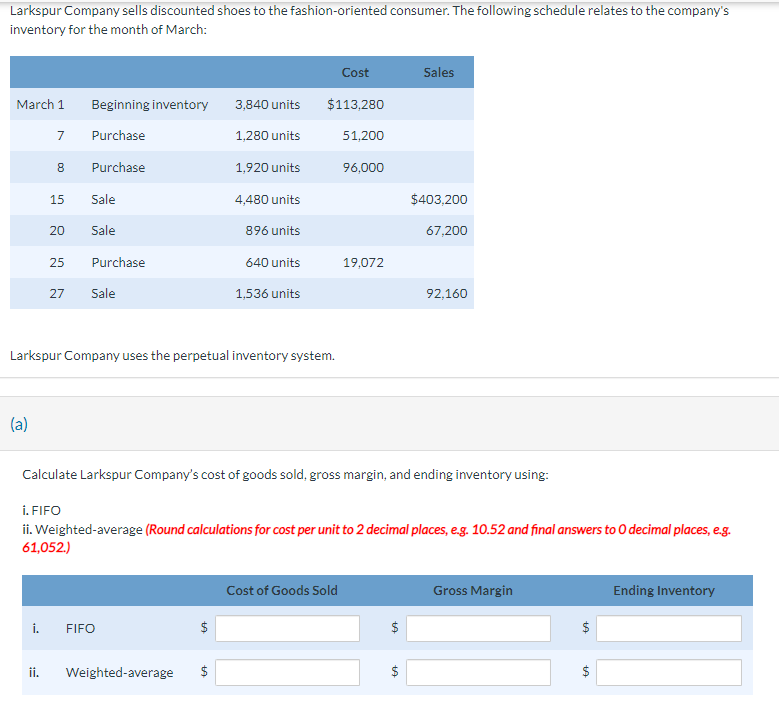
Task: Click the 1,280 units cell
Action: [267, 136]
